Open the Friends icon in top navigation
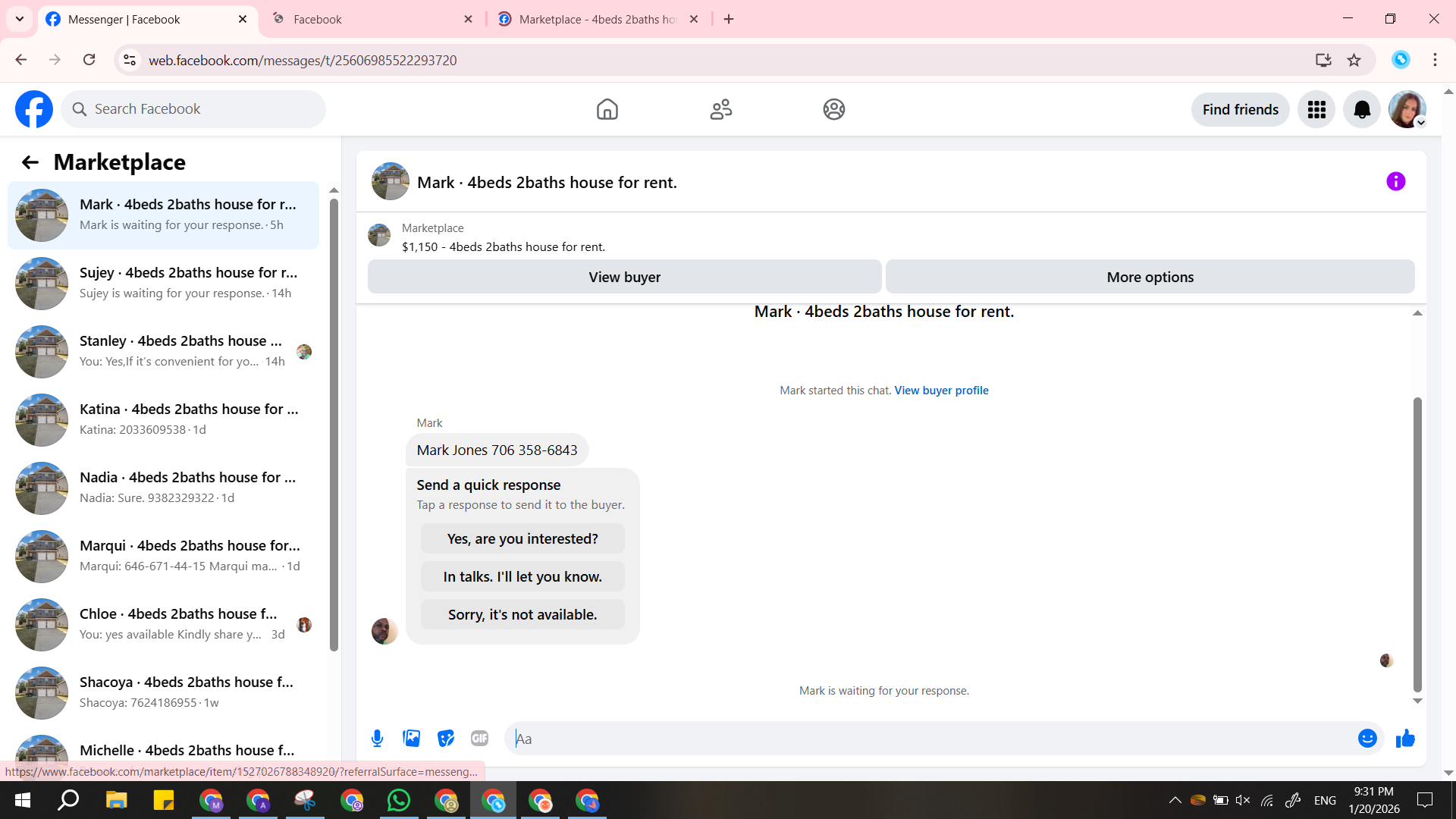The height and width of the screenshot is (819, 1456). [720, 109]
